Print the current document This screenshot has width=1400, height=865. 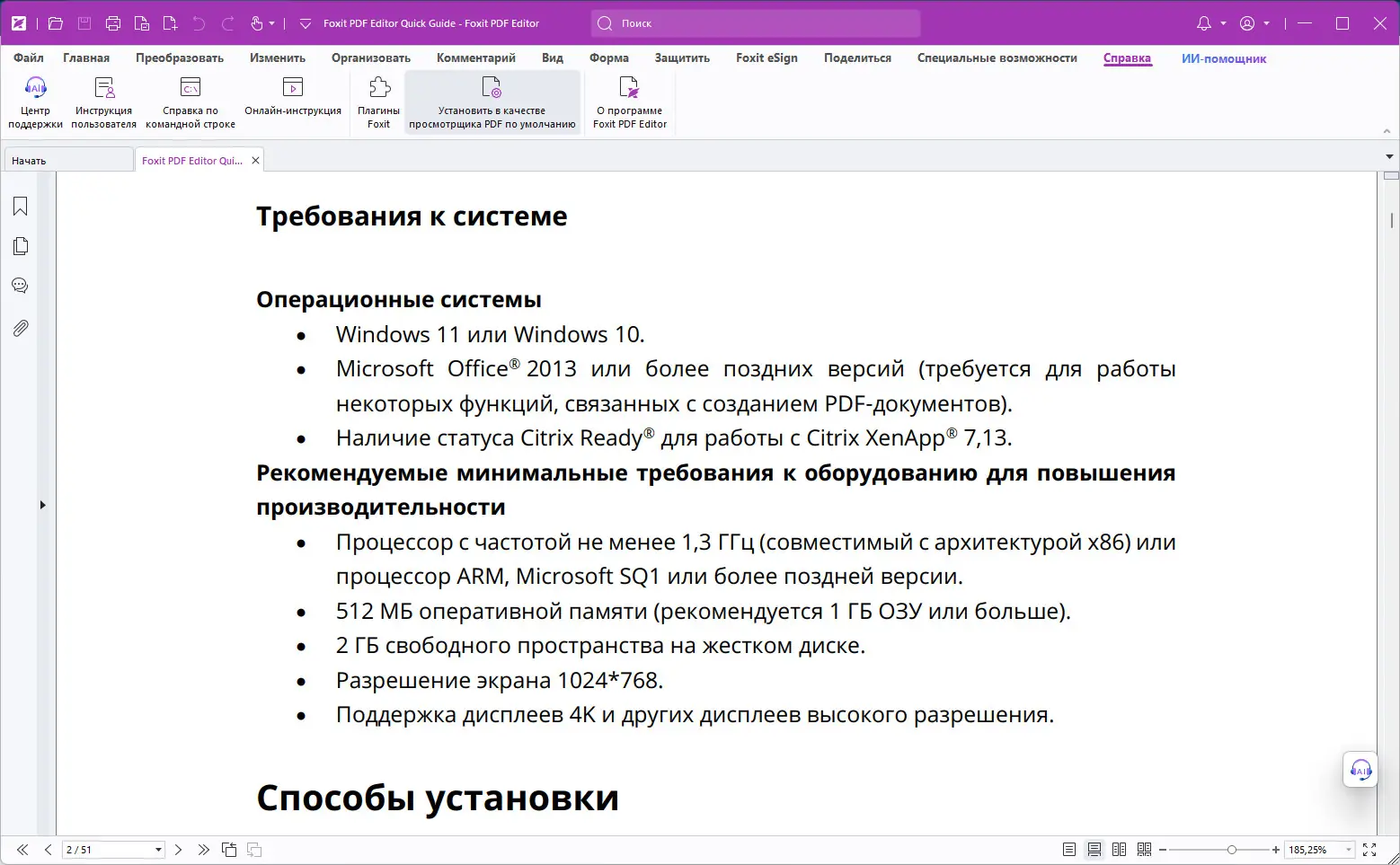coord(113,22)
